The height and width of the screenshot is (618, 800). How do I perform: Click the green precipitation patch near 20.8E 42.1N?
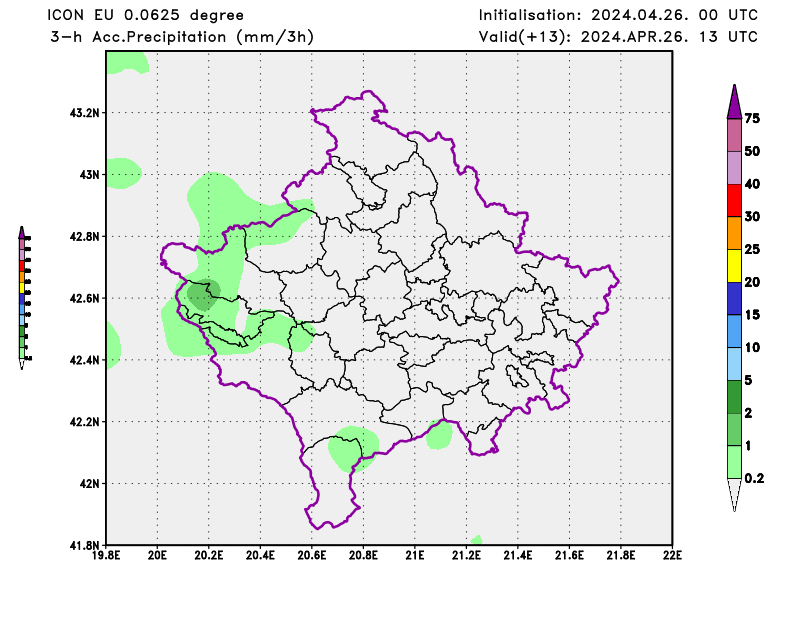353,449
